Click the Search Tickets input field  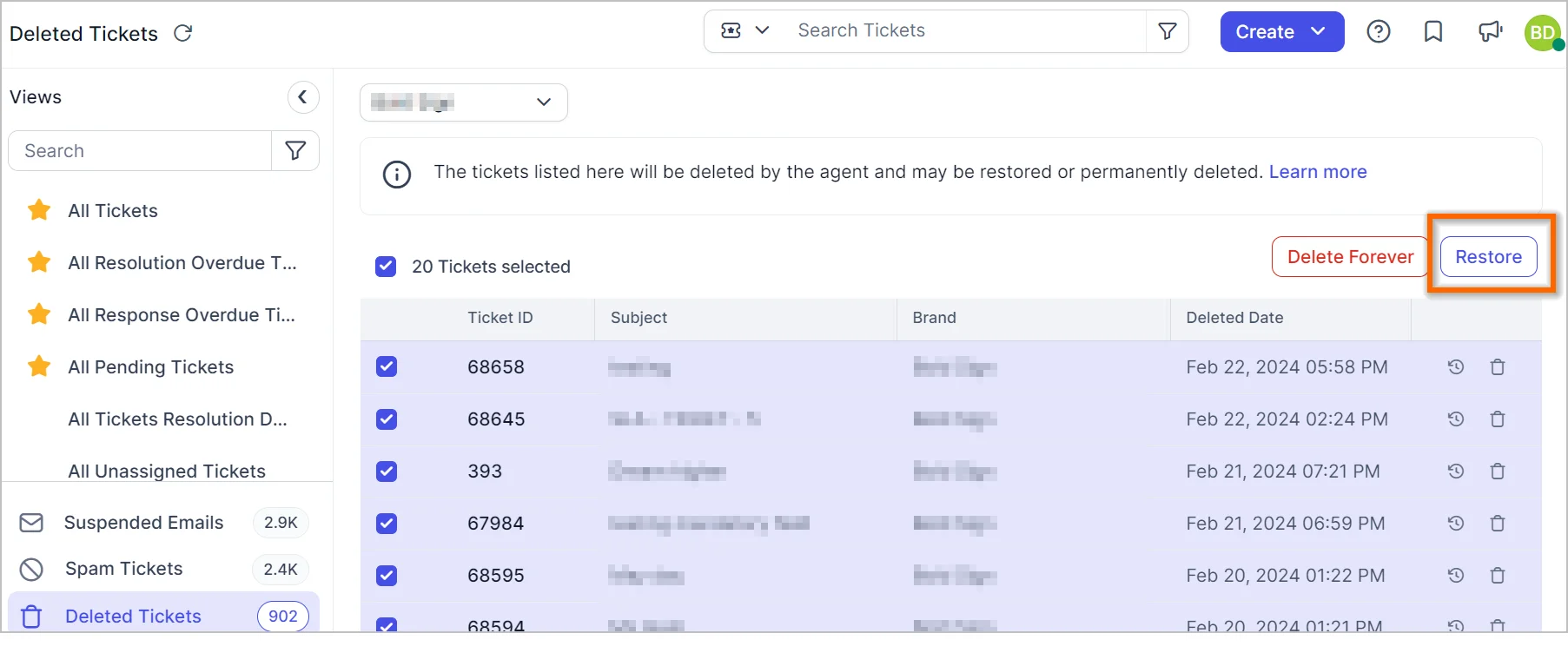[x=964, y=31]
